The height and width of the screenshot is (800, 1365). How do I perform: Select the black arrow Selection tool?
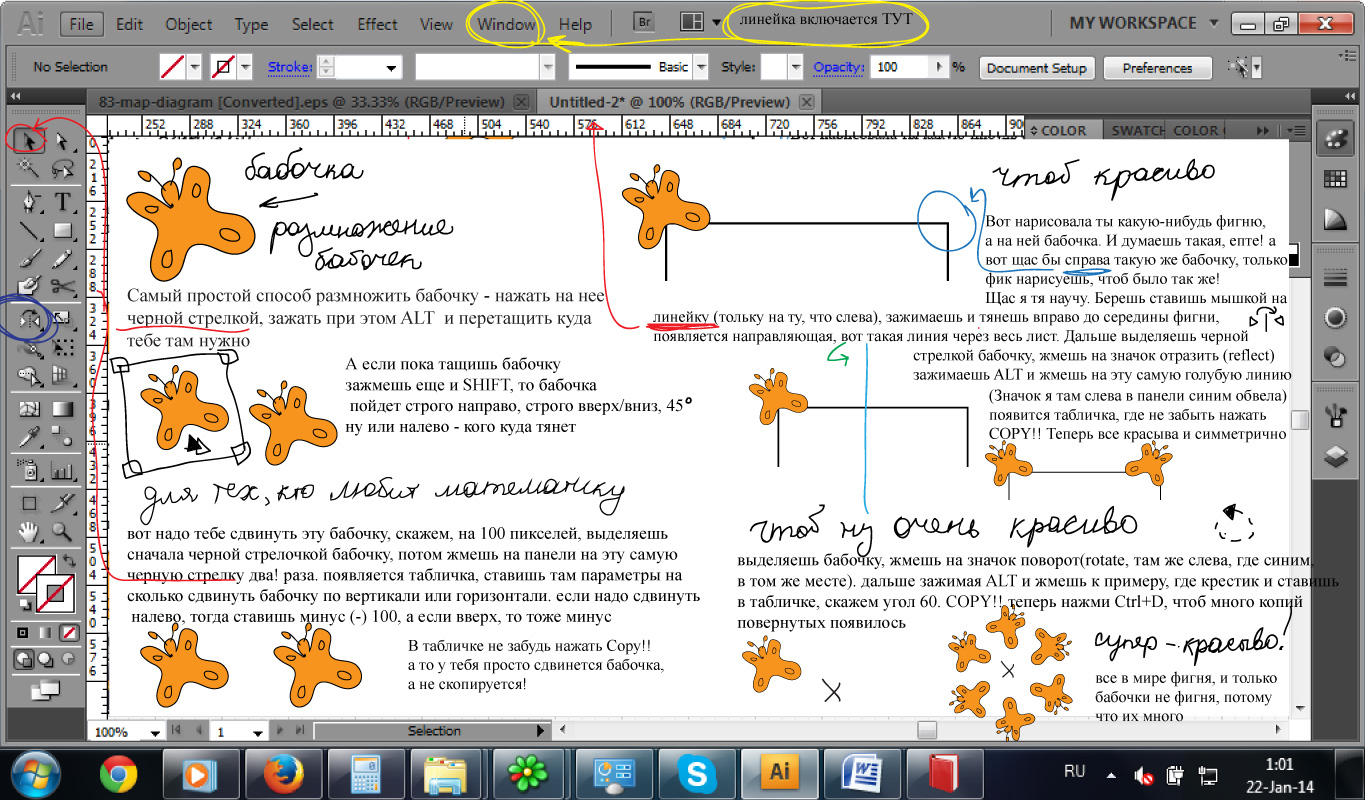(x=30, y=141)
